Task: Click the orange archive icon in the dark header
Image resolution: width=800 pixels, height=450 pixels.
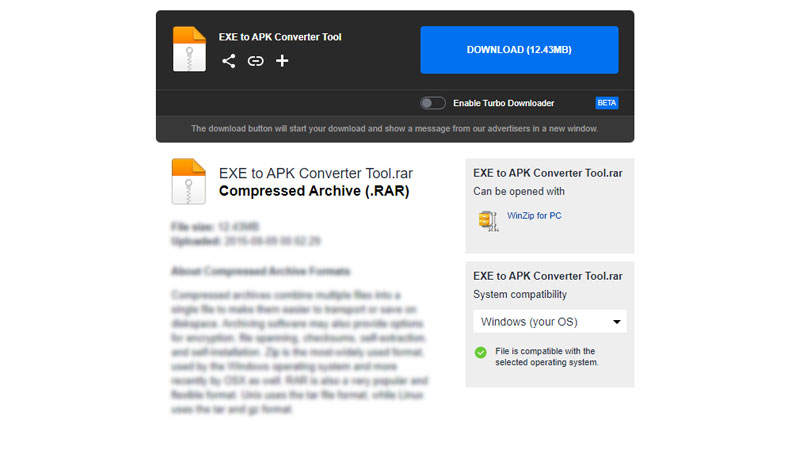Action: click(189, 49)
